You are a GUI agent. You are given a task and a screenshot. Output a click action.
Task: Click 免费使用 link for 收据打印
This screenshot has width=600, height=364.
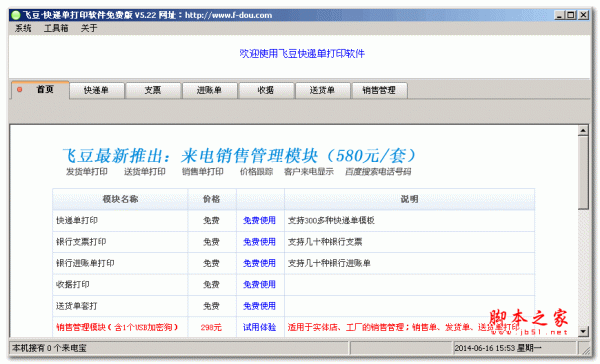259,284
